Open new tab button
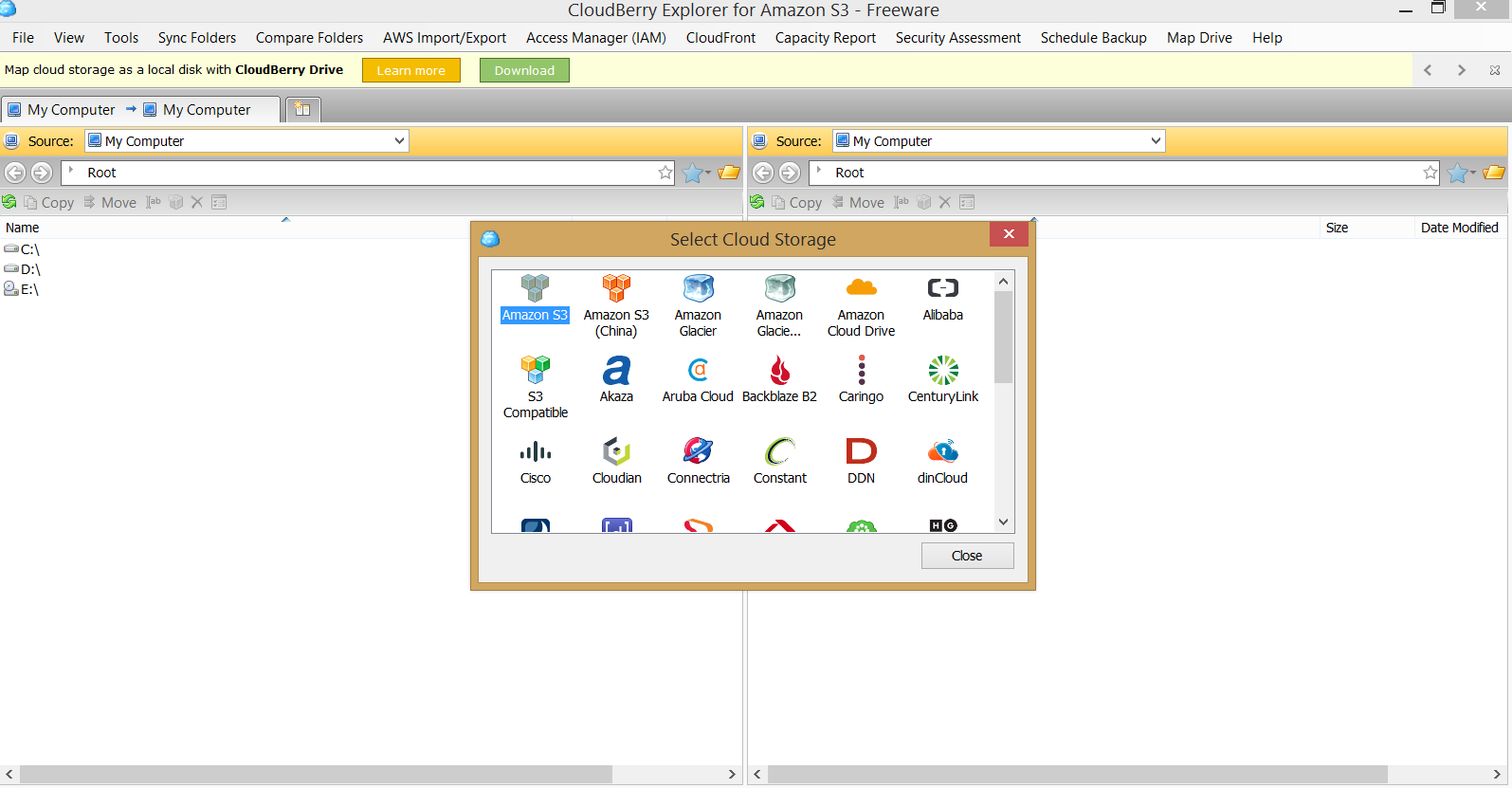The image size is (1512, 788). coord(302,109)
